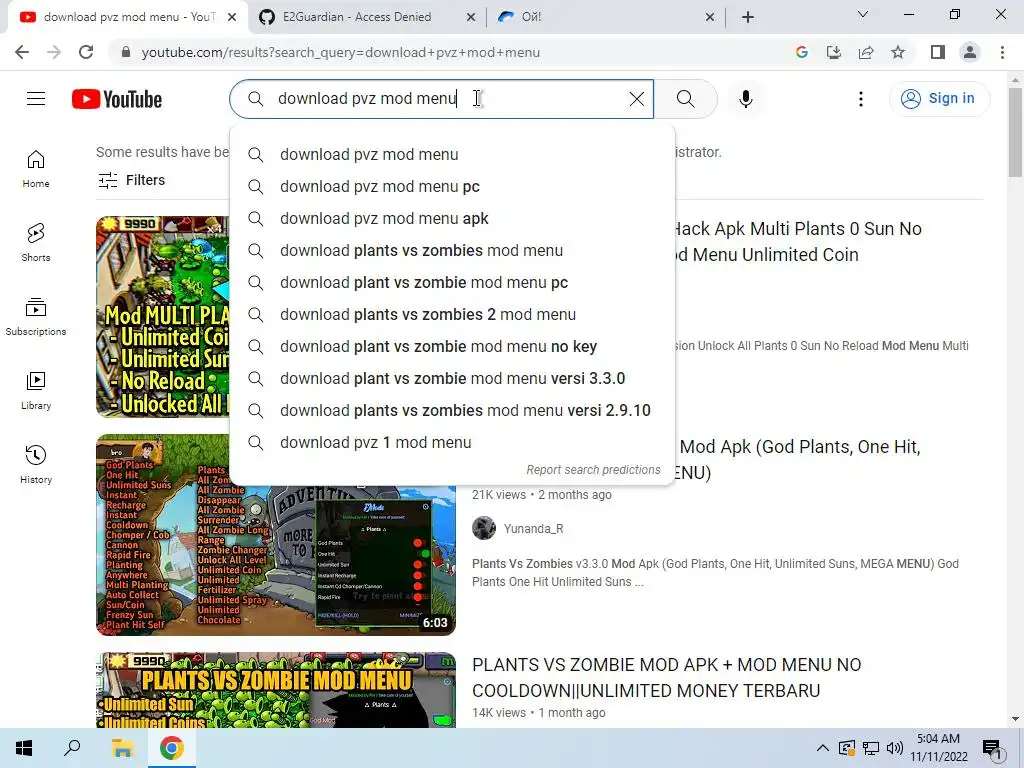Choose suggestion ending 'versi 2.9.10'
The image size is (1024, 768).
452,411
